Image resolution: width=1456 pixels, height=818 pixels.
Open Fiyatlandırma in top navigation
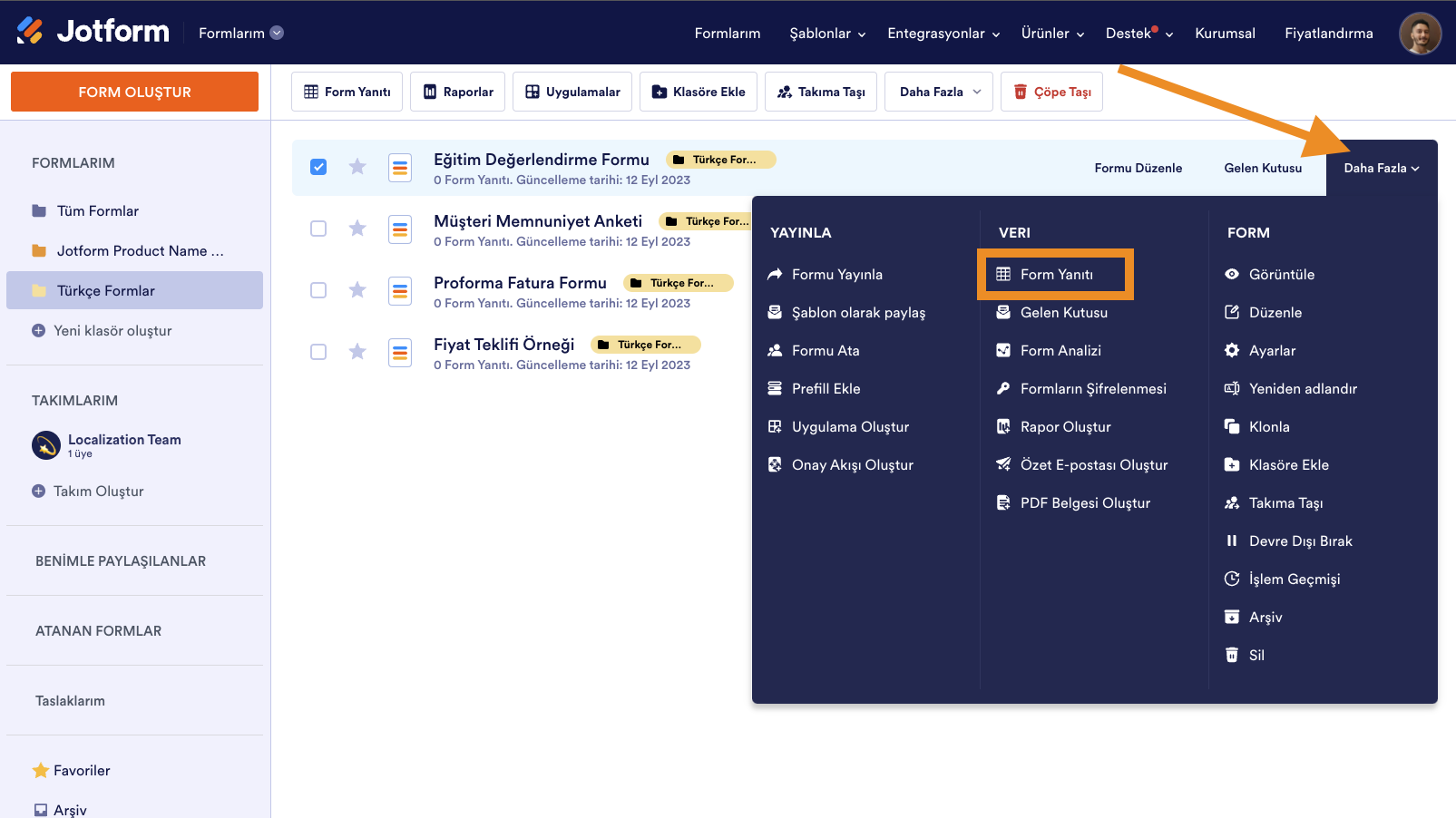1328,34
